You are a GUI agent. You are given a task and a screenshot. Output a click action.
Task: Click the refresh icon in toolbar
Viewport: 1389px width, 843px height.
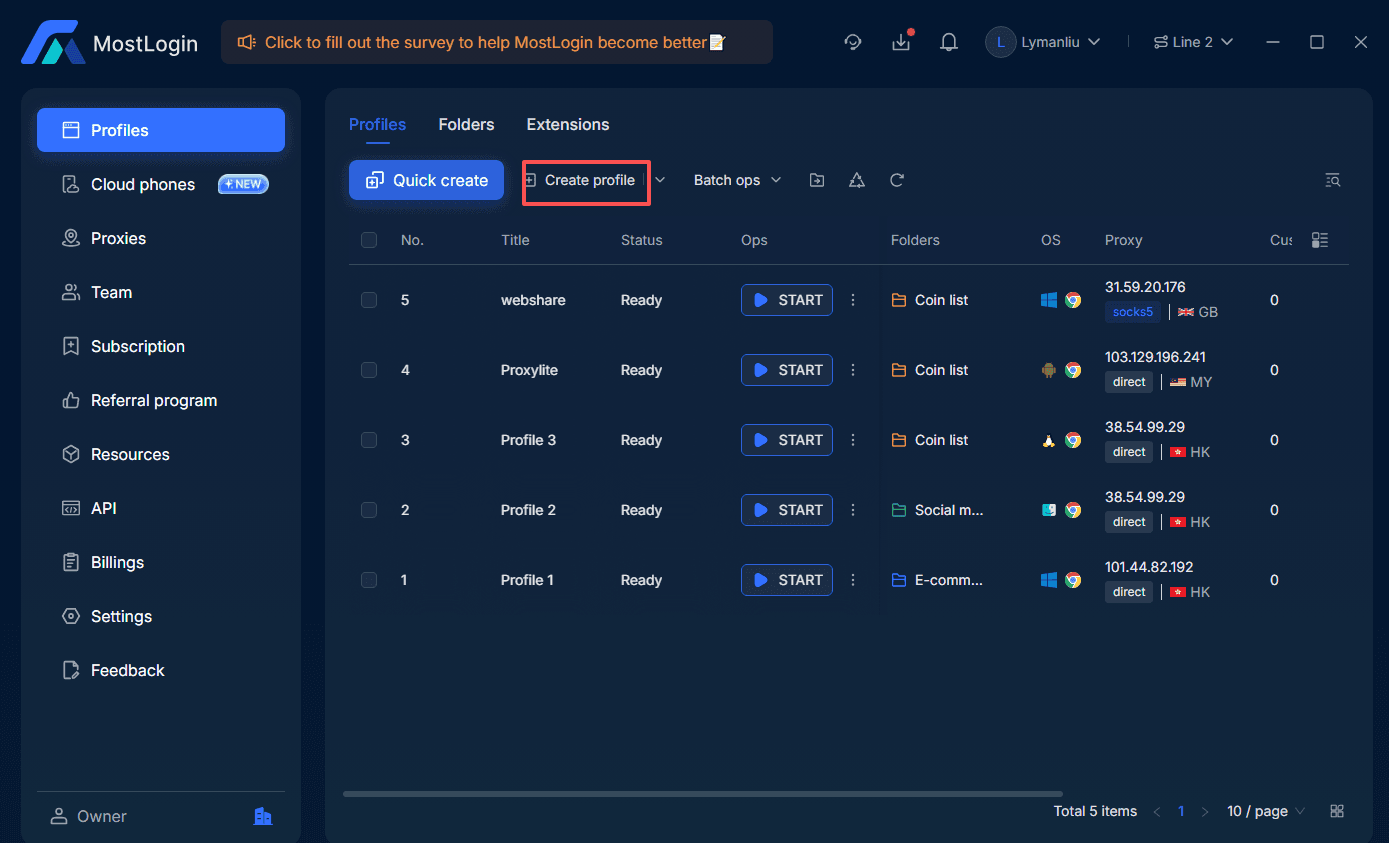coord(897,180)
